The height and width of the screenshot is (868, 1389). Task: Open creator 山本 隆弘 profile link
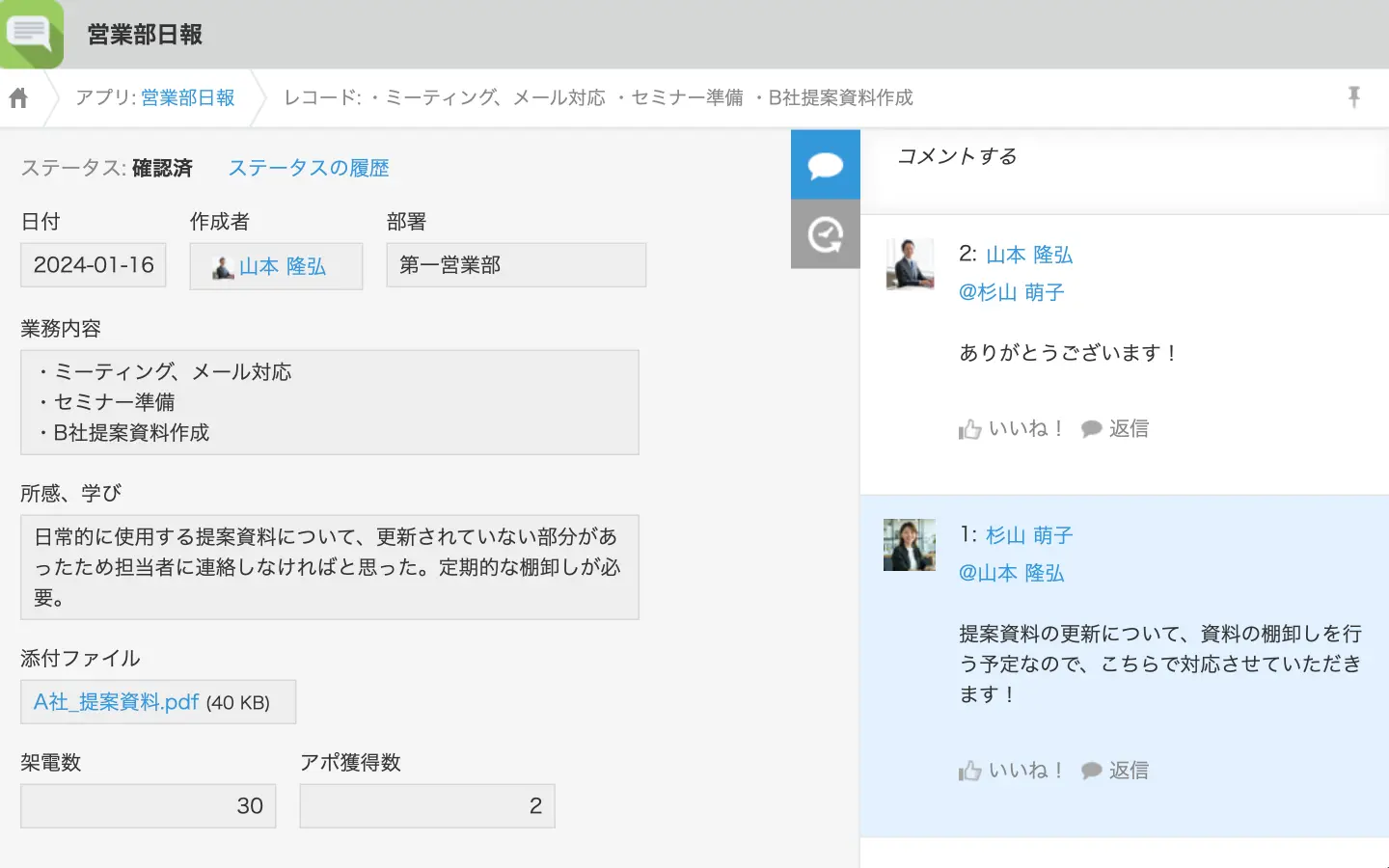tap(282, 266)
